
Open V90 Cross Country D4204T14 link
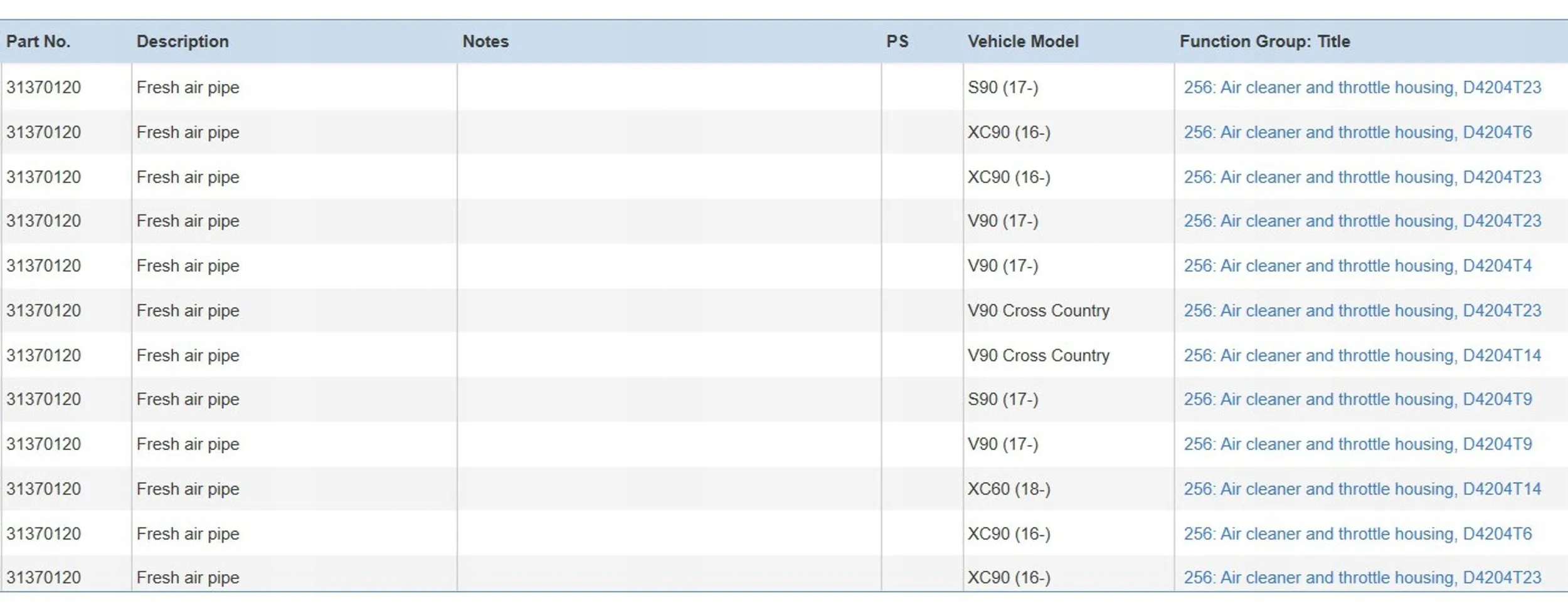pyautogui.click(x=1362, y=355)
